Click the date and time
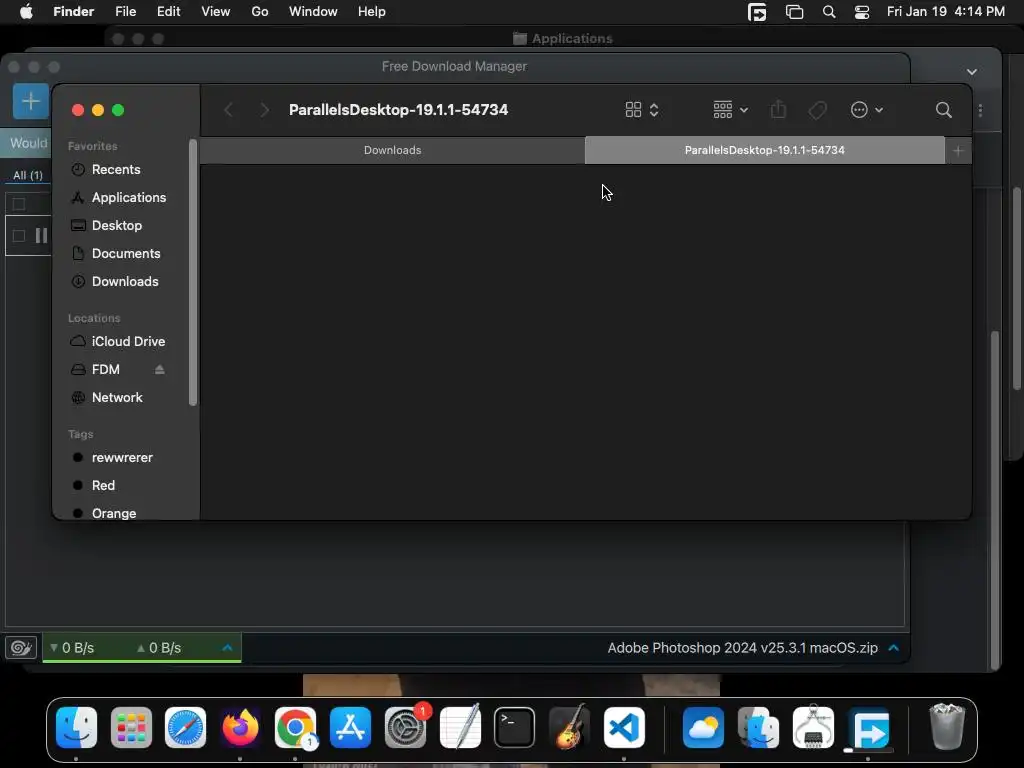This screenshot has height=768, width=1024. pyautogui.click(x=946, y=12)
